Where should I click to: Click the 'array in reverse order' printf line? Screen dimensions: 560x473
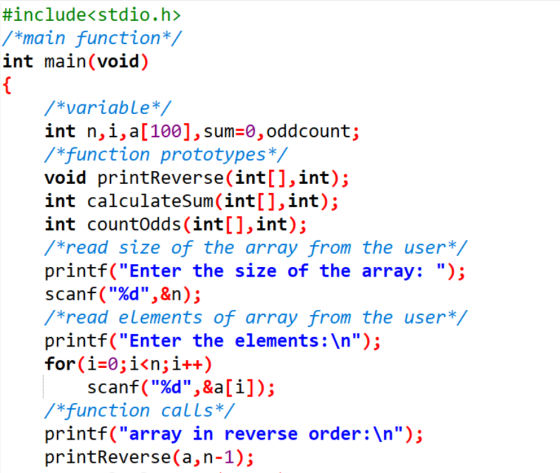(x=234, y=434)
